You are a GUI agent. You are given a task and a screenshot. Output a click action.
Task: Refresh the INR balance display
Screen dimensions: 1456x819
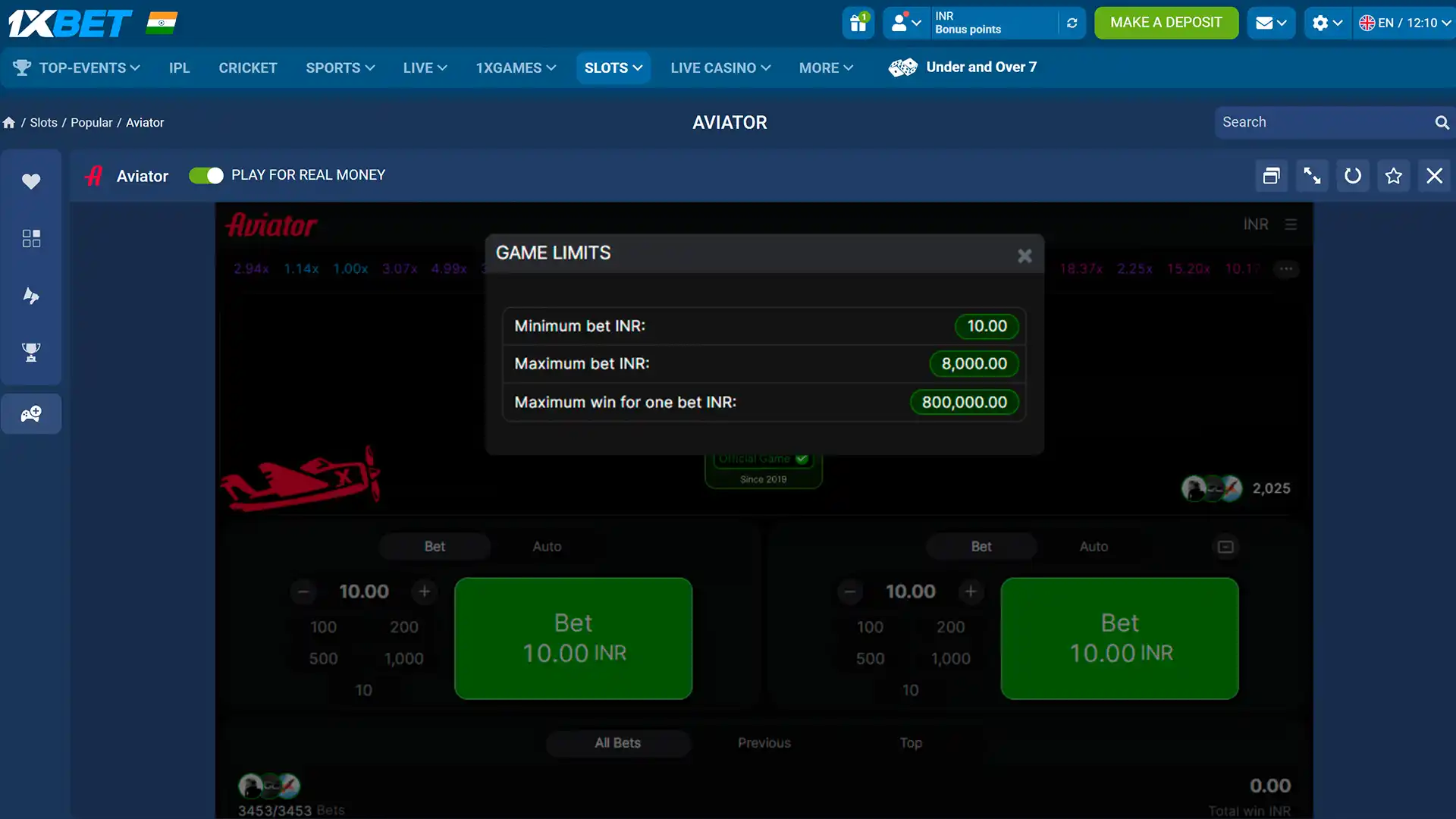click(1072, 23)
